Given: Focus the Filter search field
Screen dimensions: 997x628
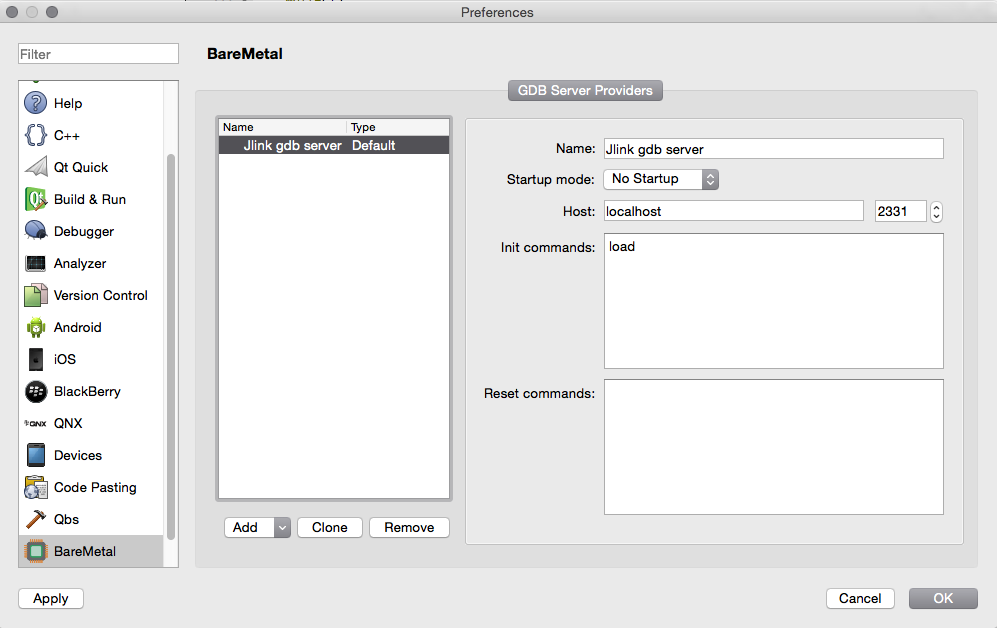Looking at the screenshot, I should [99, 54].
